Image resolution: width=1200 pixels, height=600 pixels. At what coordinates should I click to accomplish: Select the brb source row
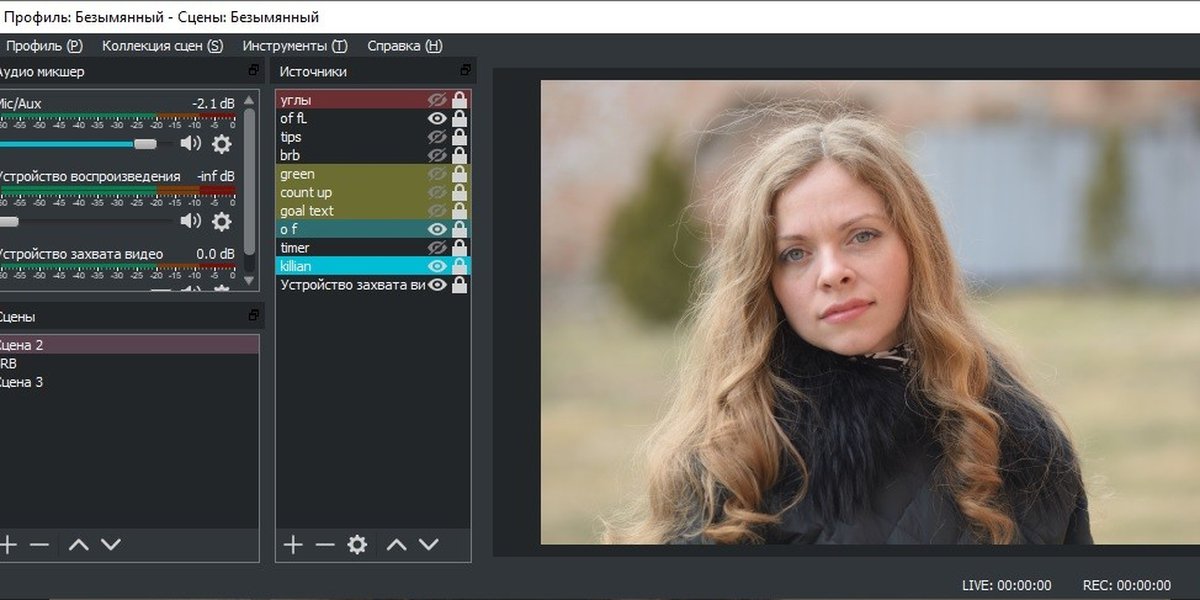click(373, 155)
